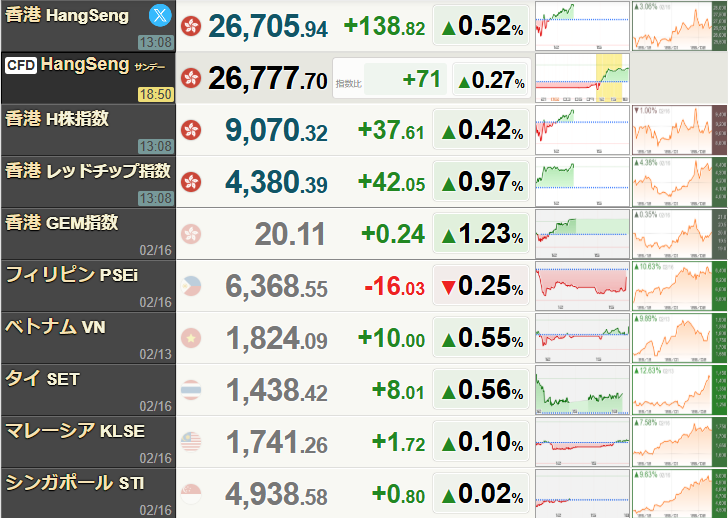Click the +71 指数比 difference box
The image size is (728, 518).
click(405, 79)
